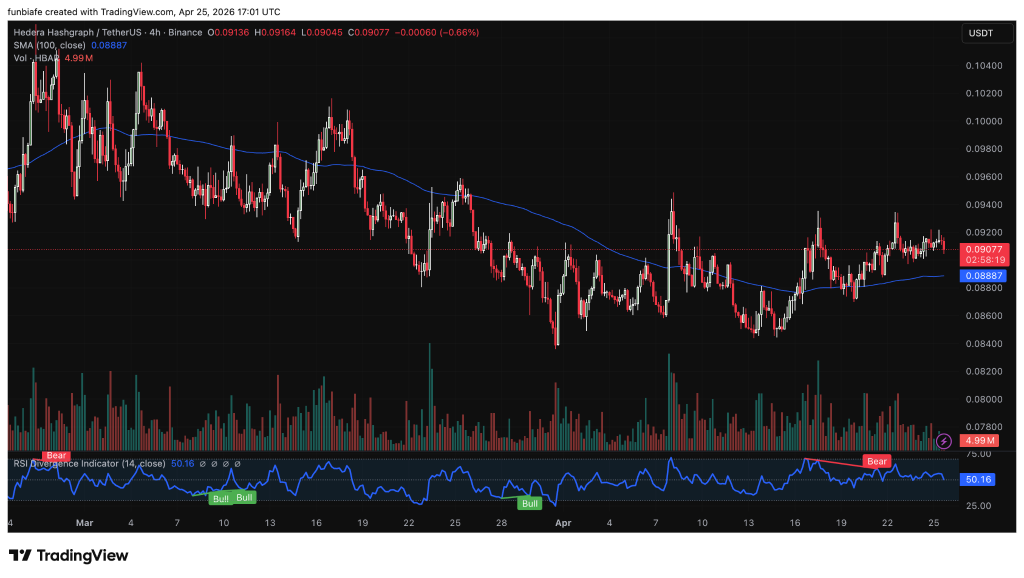Select the red Bear label near Apr 22
1024x578 pixels.
click(x=877, y=461)
